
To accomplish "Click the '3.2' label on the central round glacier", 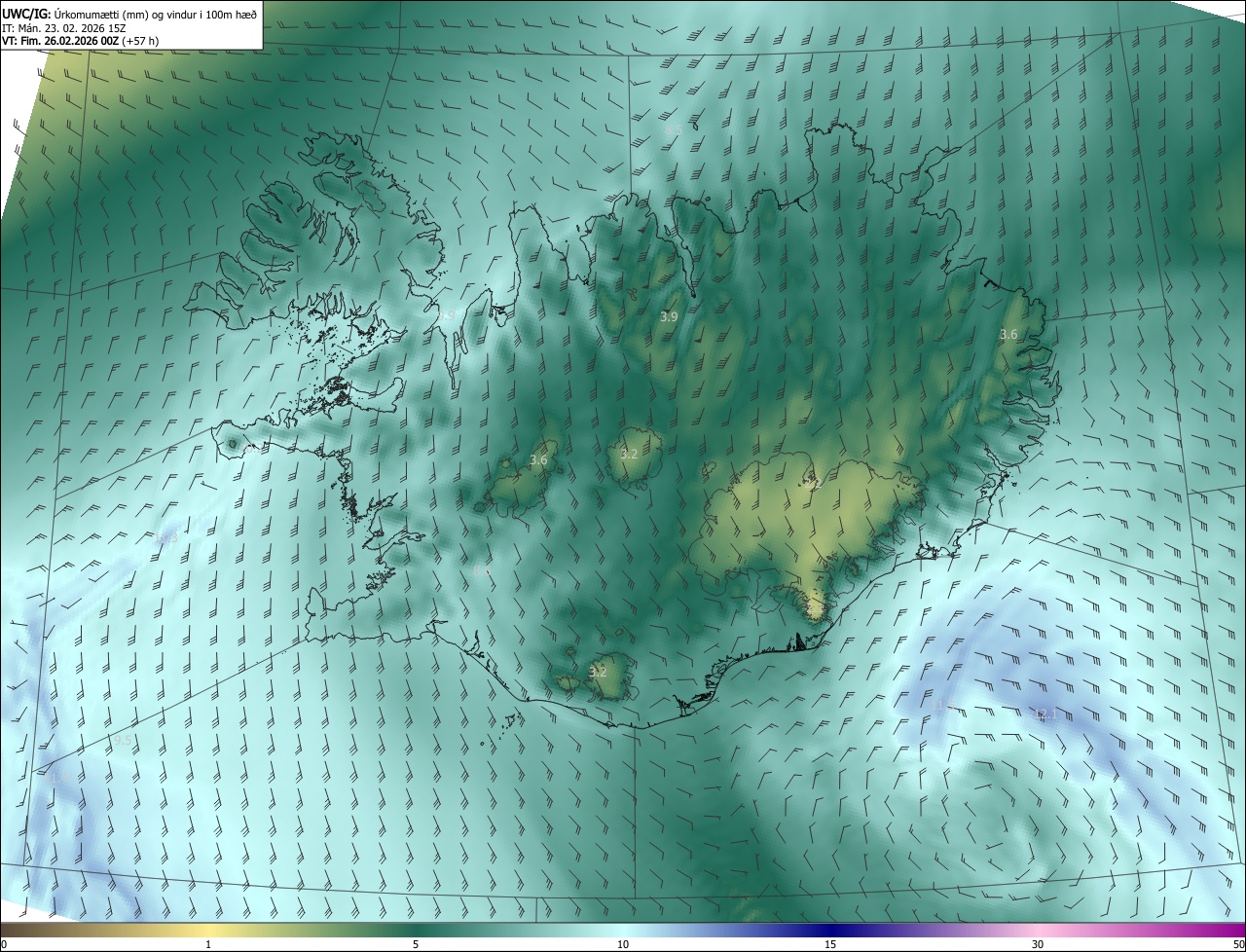I will pos(629,455).
